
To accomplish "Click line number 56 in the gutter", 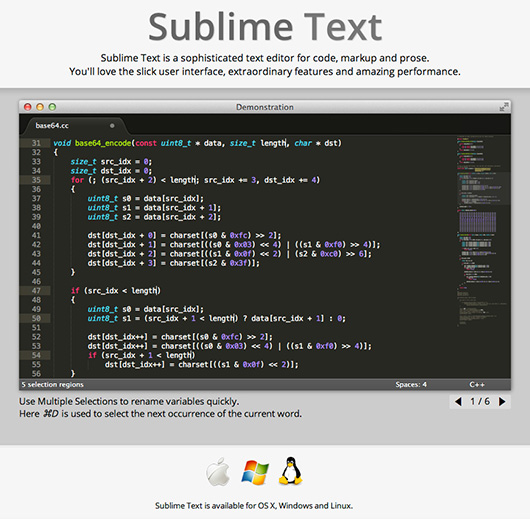I will 36,373.
